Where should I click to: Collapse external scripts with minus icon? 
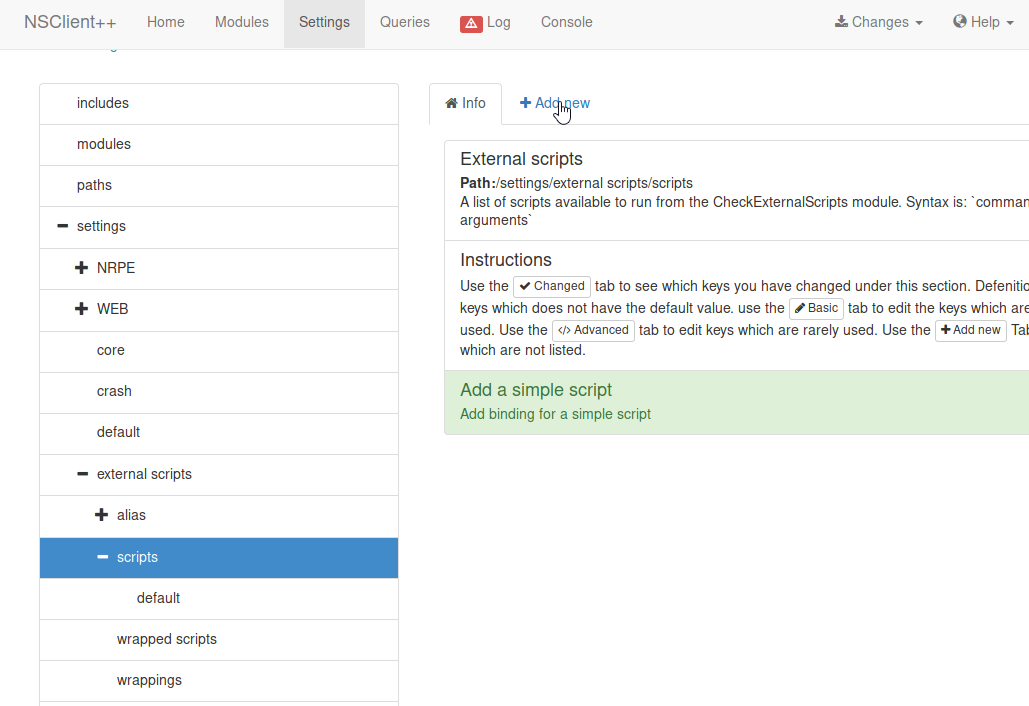click(82, 474)
